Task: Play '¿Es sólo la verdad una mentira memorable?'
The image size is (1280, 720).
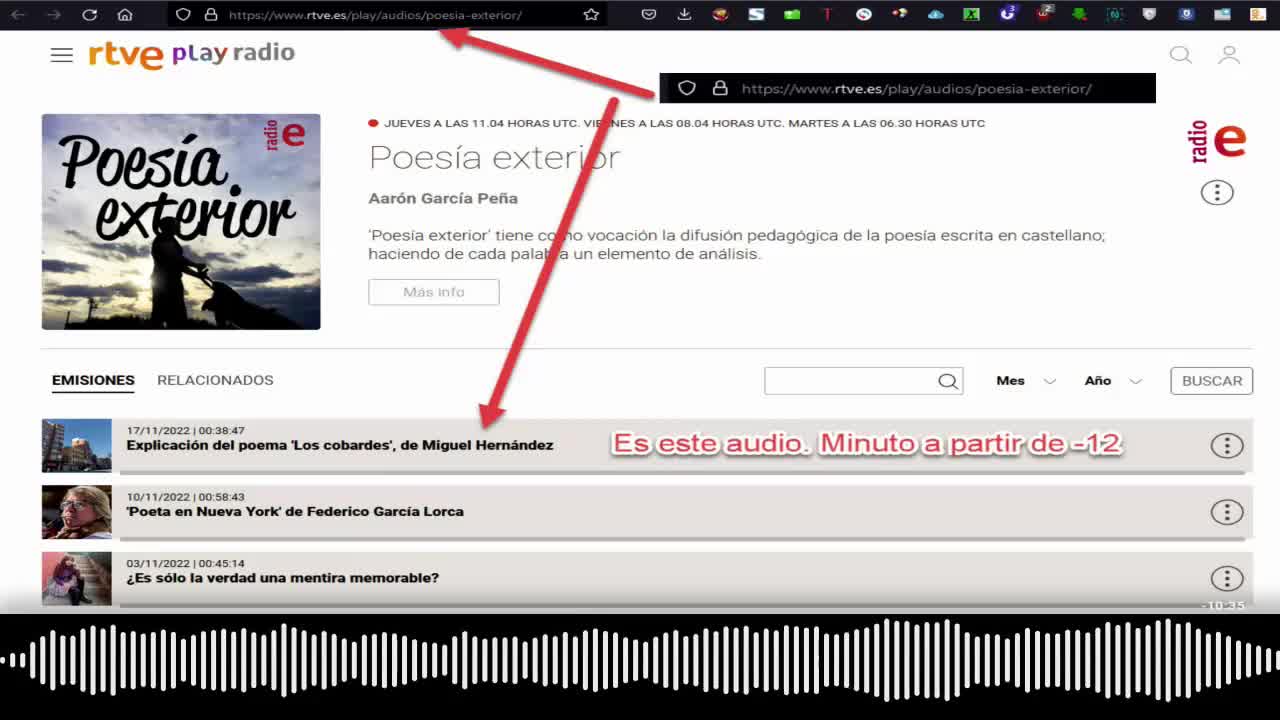Action: coord(283,578)
